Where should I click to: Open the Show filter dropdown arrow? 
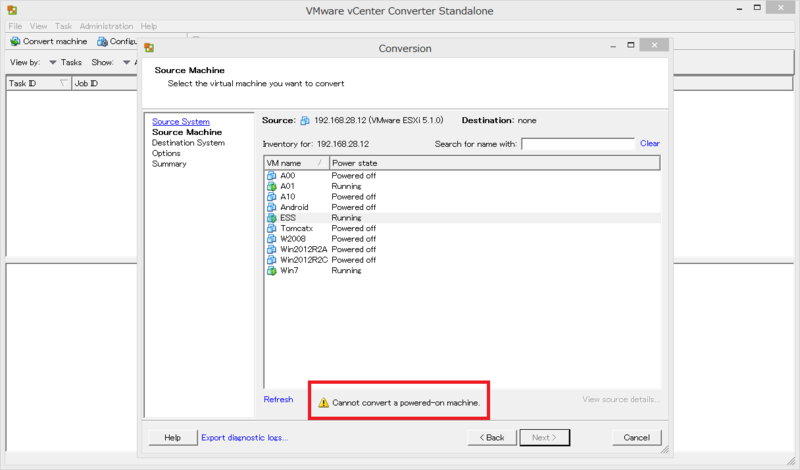(127, 62)
